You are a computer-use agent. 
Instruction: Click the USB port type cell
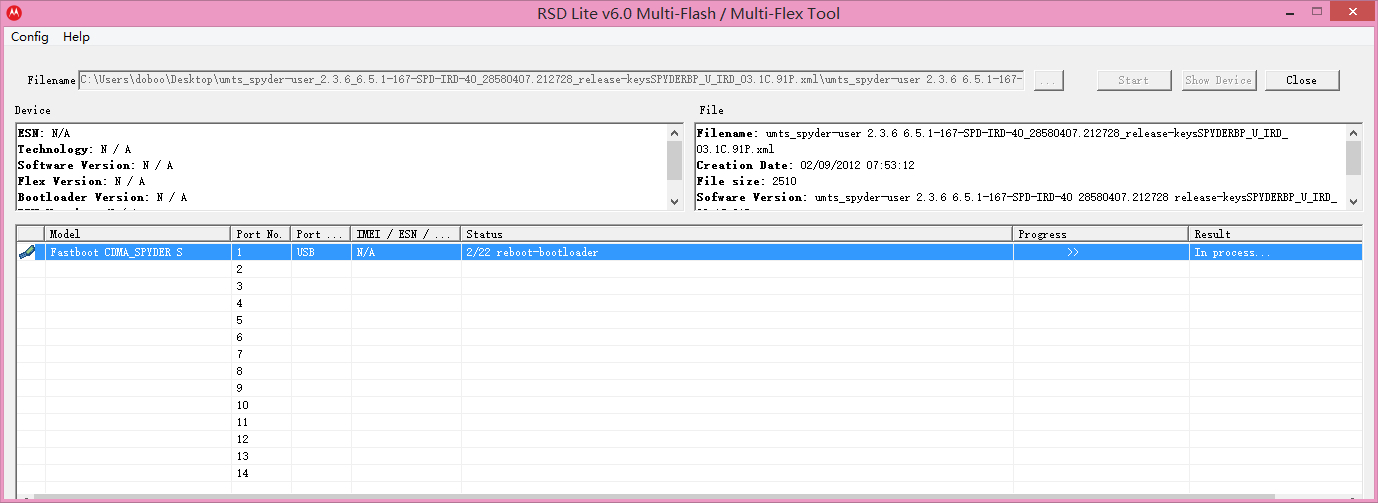(321, 252)
